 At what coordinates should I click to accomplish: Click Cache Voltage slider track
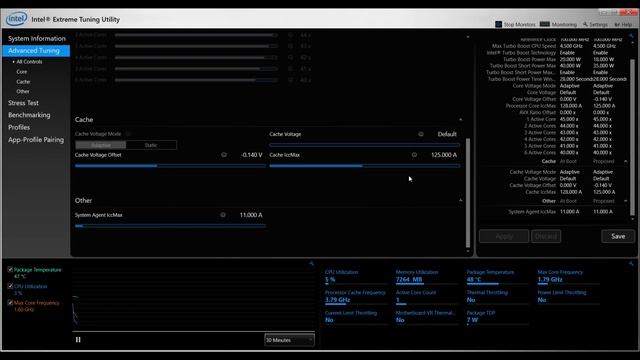[x=364, y=145]
